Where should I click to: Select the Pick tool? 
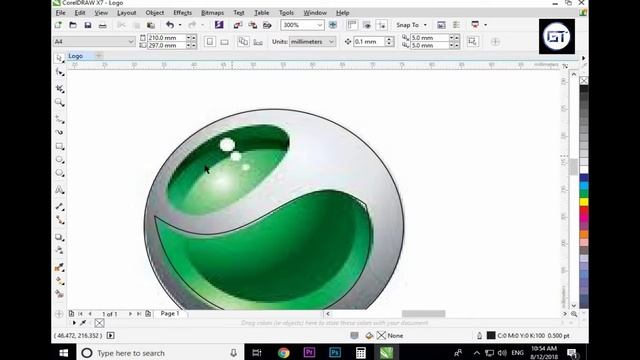tap(59, 58)
